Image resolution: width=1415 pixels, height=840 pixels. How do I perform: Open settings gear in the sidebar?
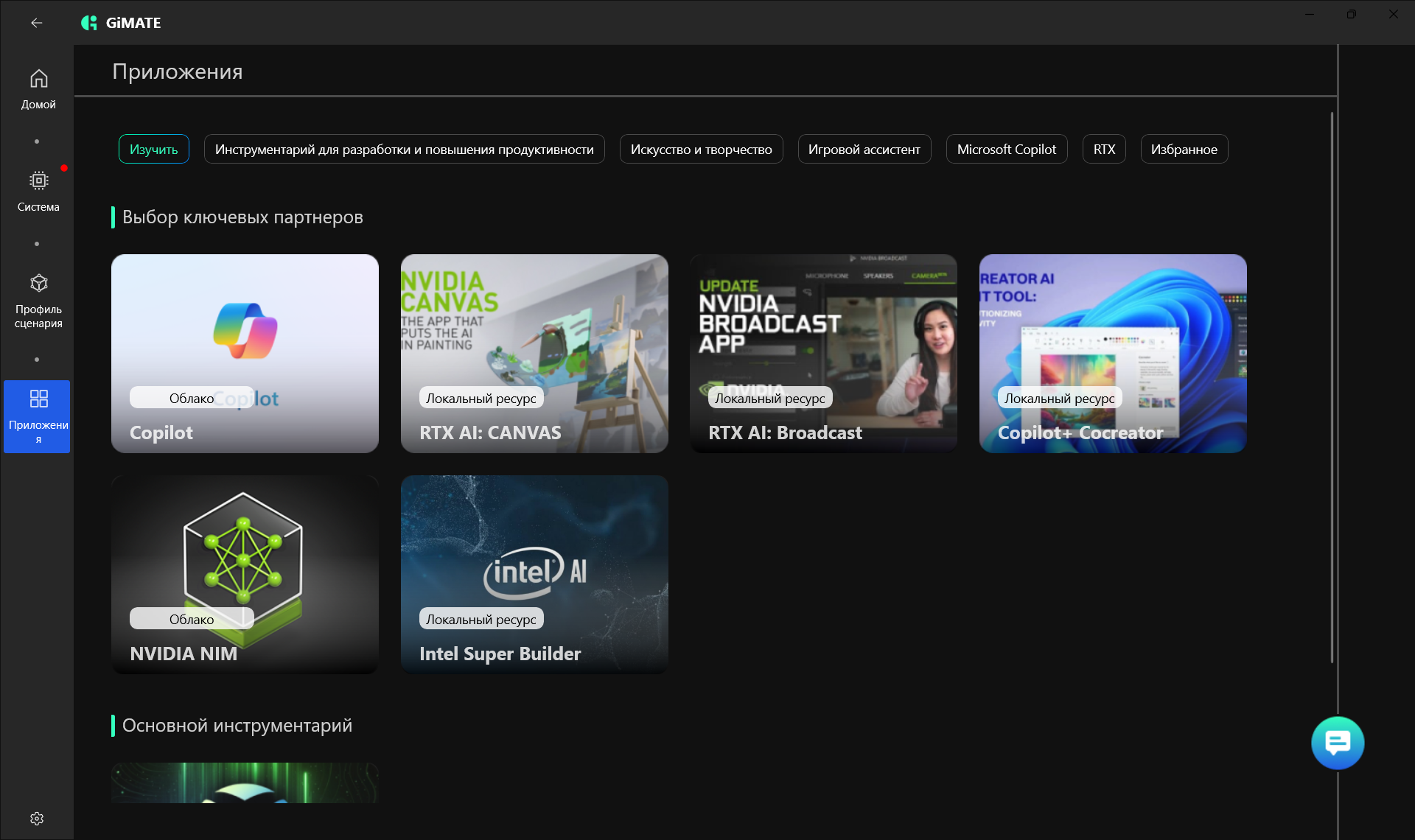pos(37,819)
